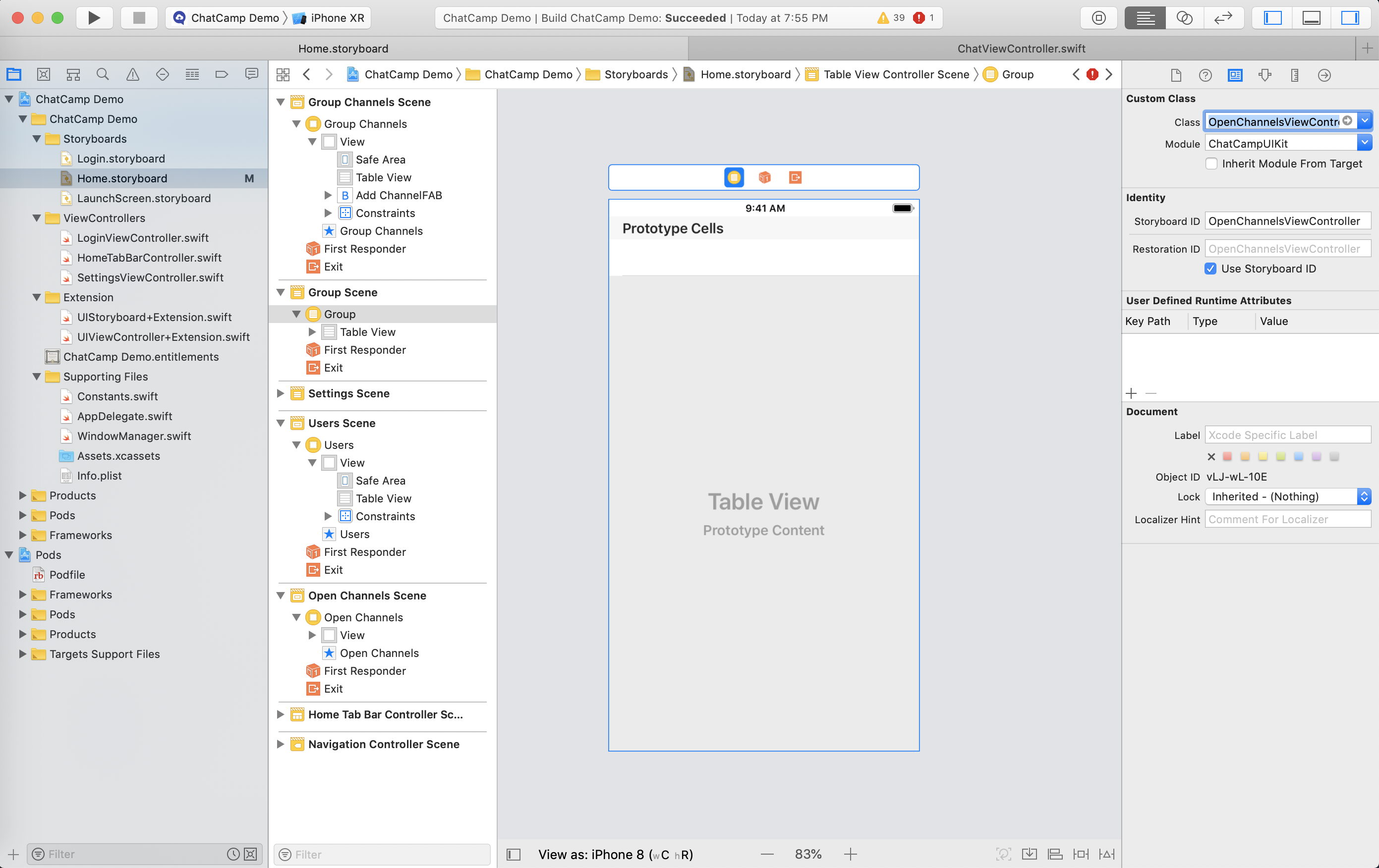Click Storyboards in the jump bar
This screenshot has width=1379, height=868.
pos(628,74)
